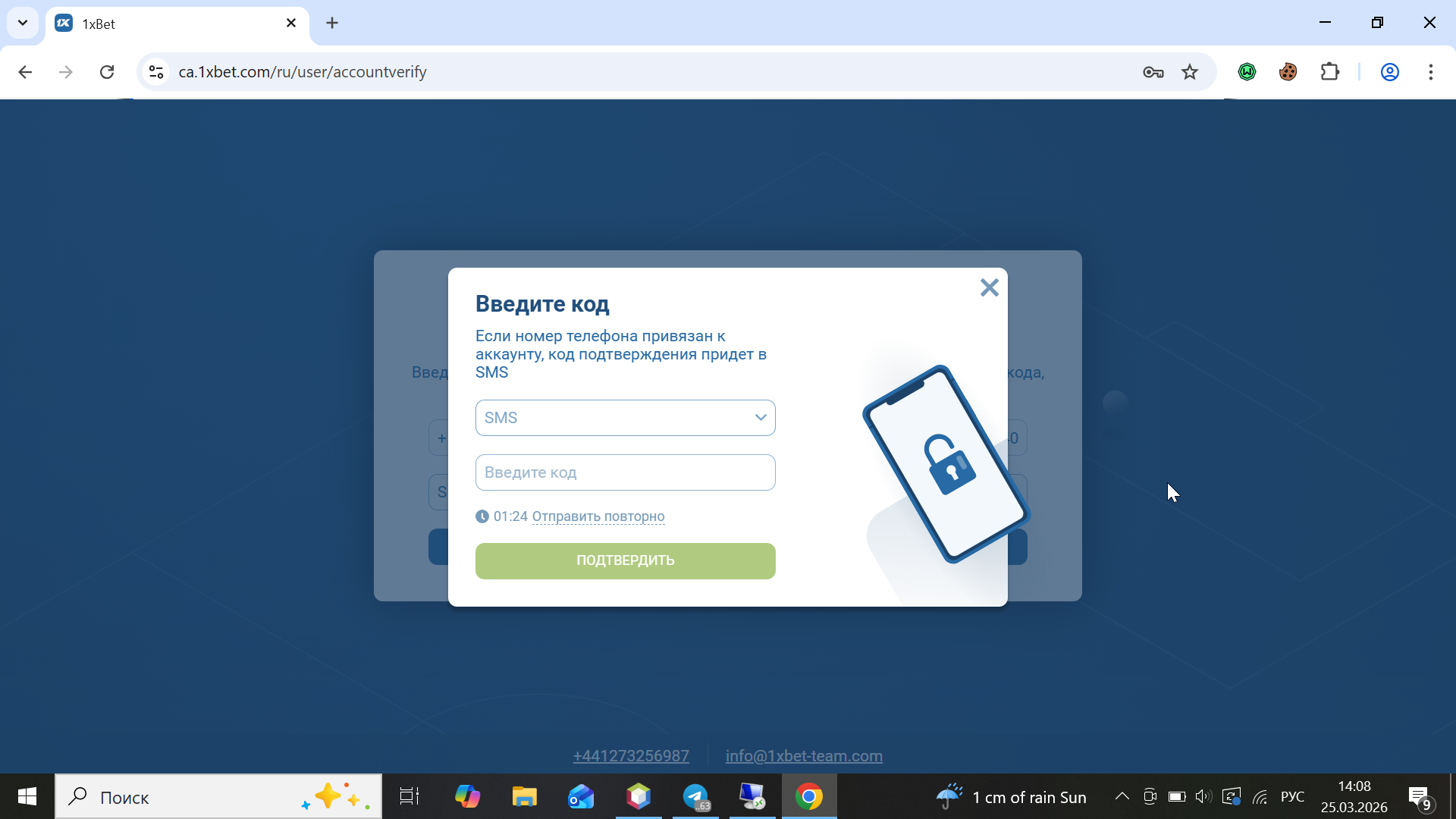Screen dimensions: 1456x819
Task: Open the cookie extension icon
Action: (1288, 72)
